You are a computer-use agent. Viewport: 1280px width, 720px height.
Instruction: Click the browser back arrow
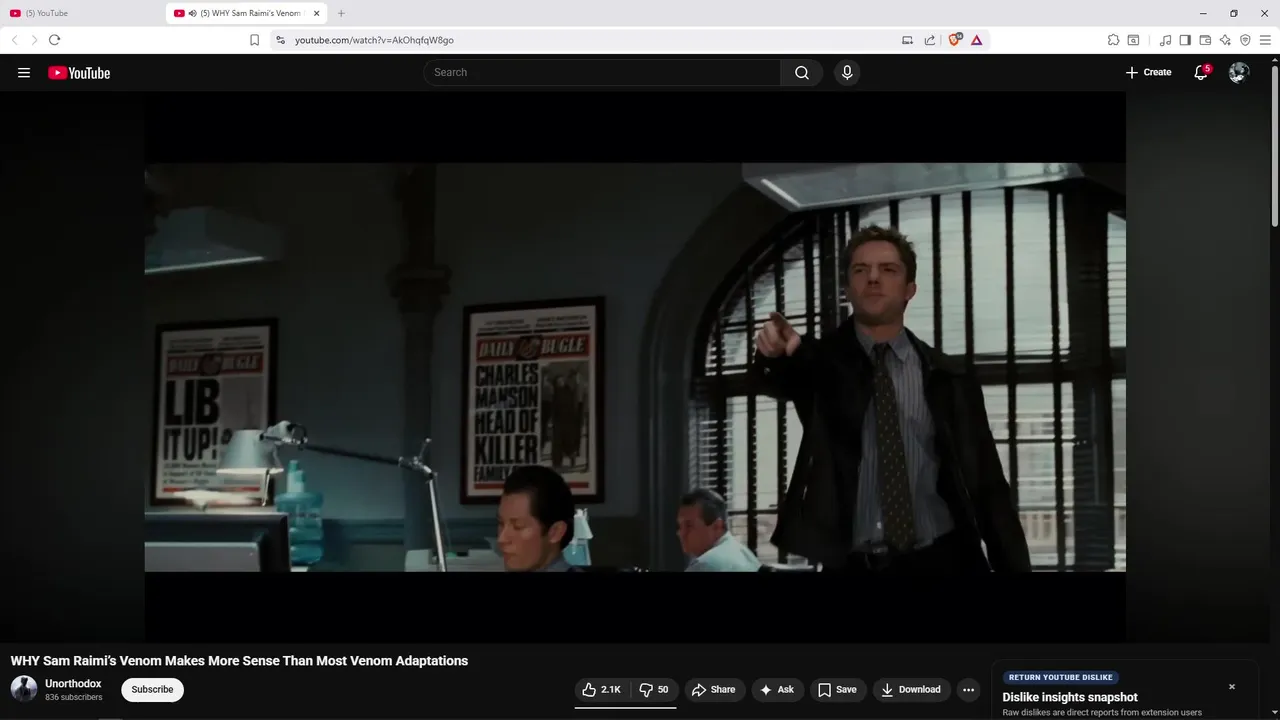[14, 40]
